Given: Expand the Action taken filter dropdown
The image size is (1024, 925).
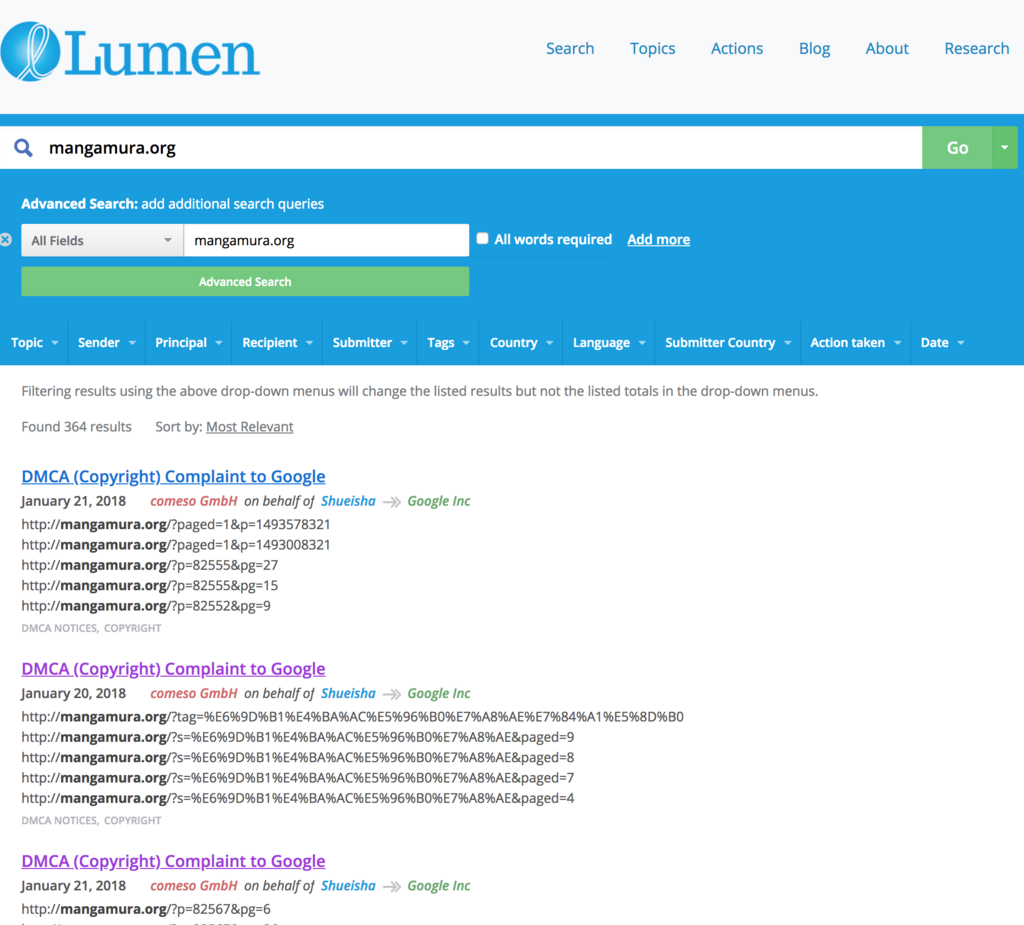Looking at the screenshot, I should [856, 342].
